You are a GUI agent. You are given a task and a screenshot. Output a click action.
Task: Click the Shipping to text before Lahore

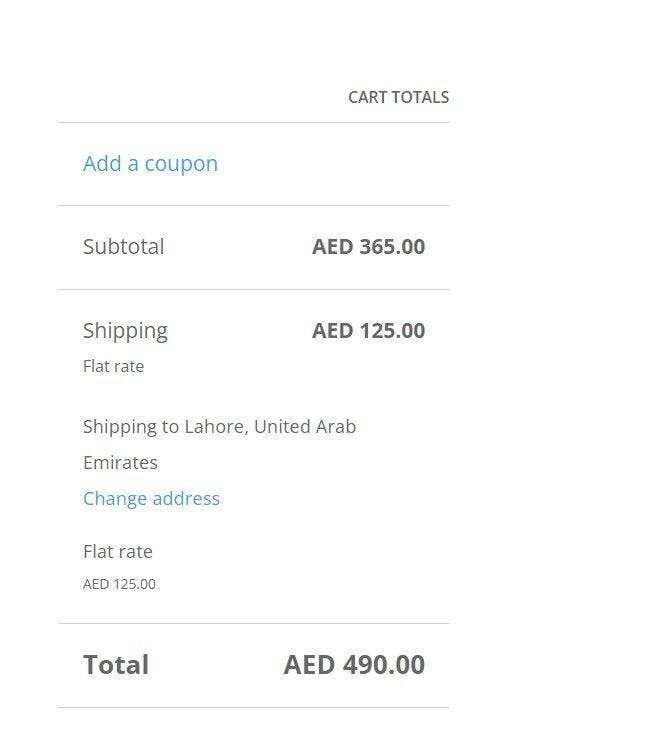click(131, 426)
